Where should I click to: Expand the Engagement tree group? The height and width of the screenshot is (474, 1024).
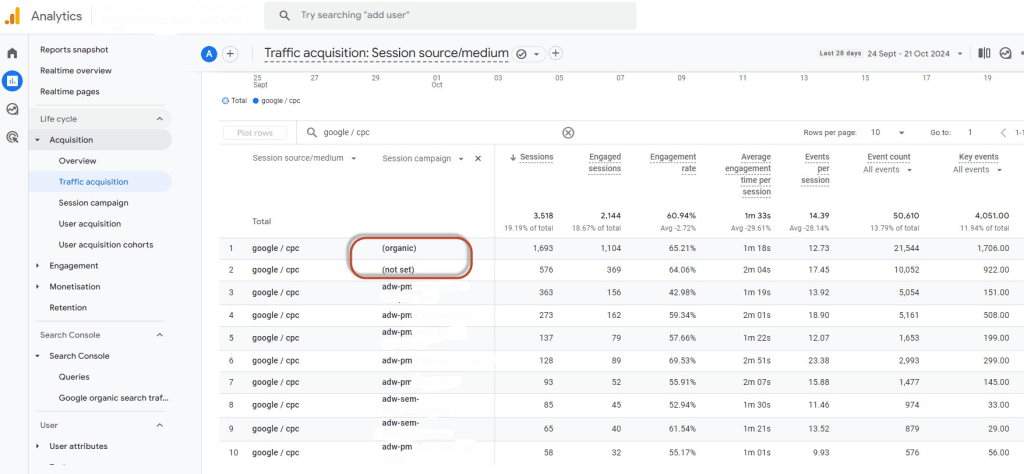click(x=38, y=266)
